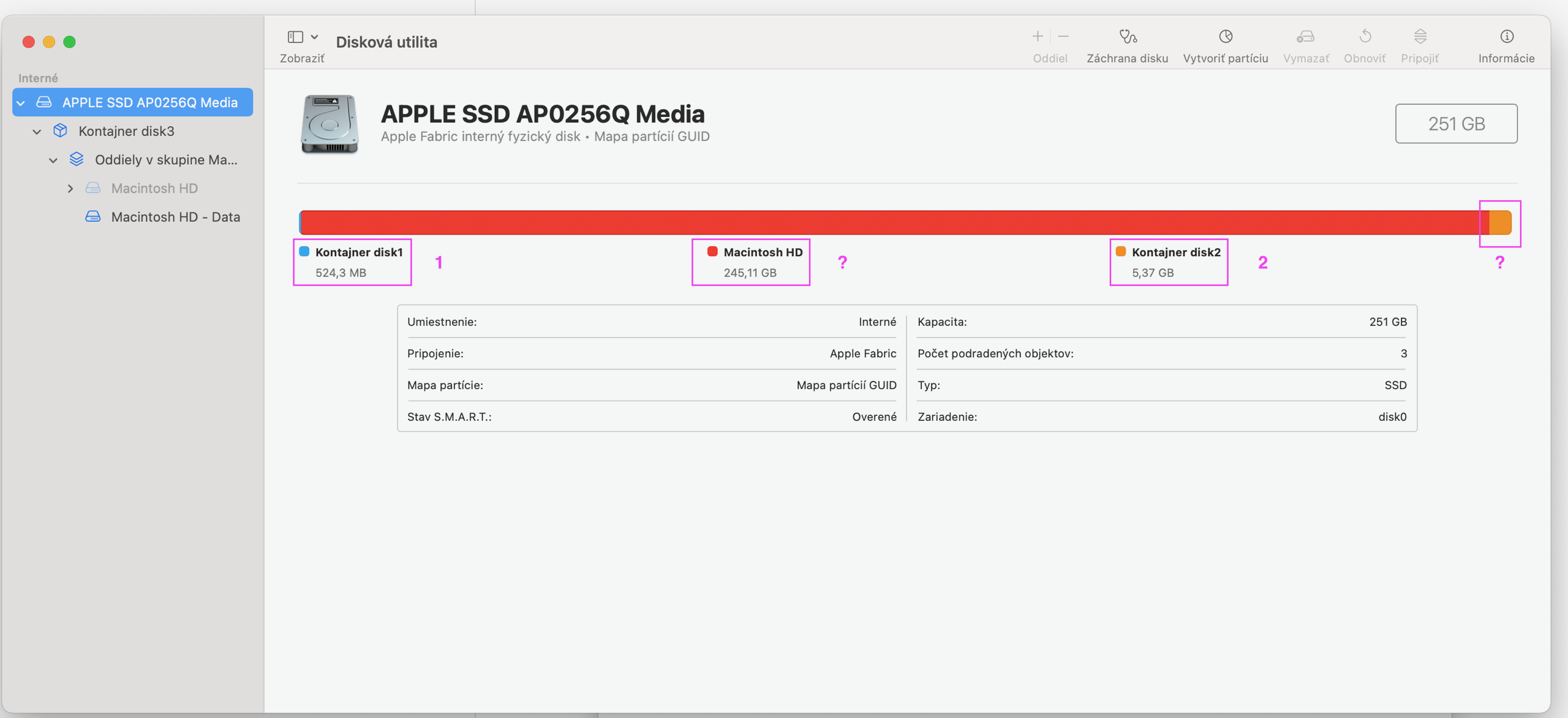Screen dimensions: 1568x718
Task: Click the Vymazať erase icon
Action: pyautogui.click(x=1305, y=37)
